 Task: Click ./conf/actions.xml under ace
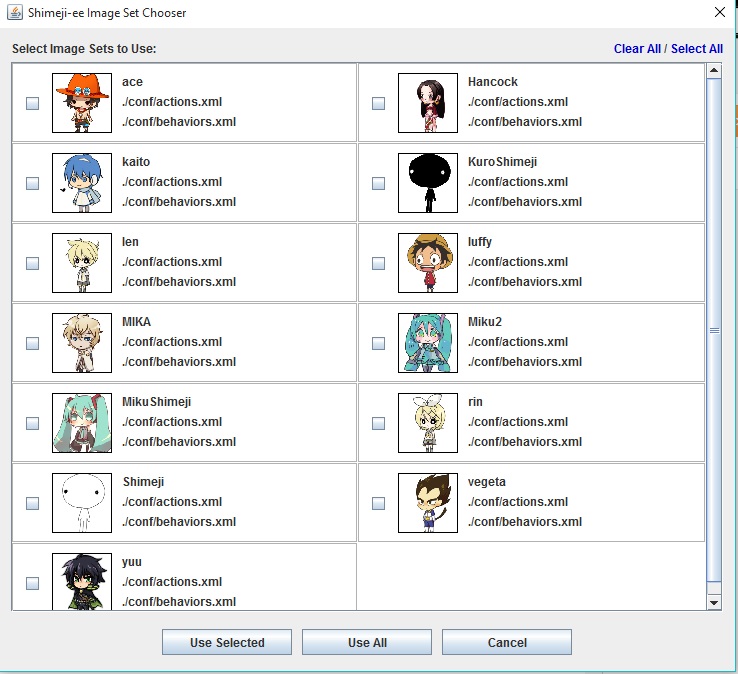tap(172, 102)
